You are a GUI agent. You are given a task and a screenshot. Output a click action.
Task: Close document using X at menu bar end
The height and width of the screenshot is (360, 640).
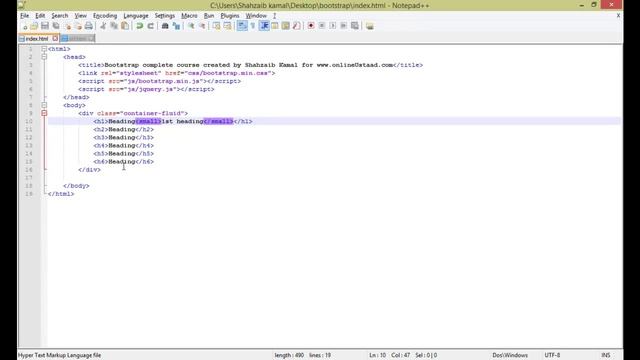618,16
